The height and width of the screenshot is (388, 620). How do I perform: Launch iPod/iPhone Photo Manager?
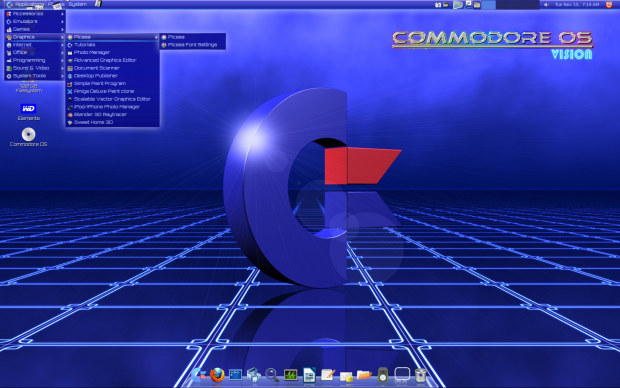(x=113, y=107)
